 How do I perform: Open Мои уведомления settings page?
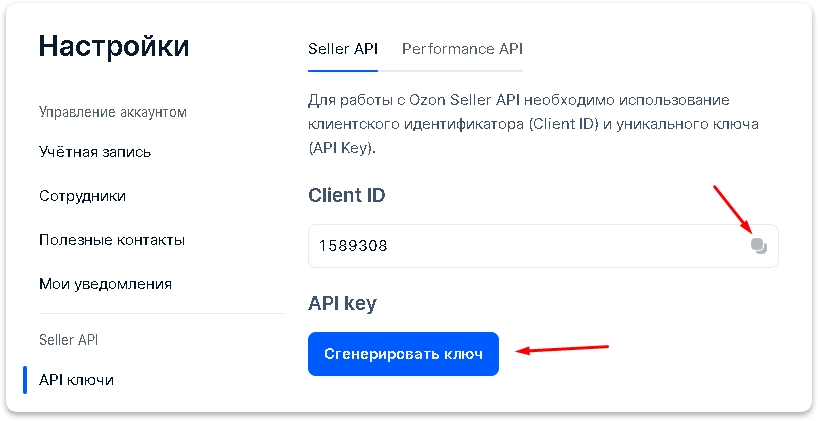[105, 284]
